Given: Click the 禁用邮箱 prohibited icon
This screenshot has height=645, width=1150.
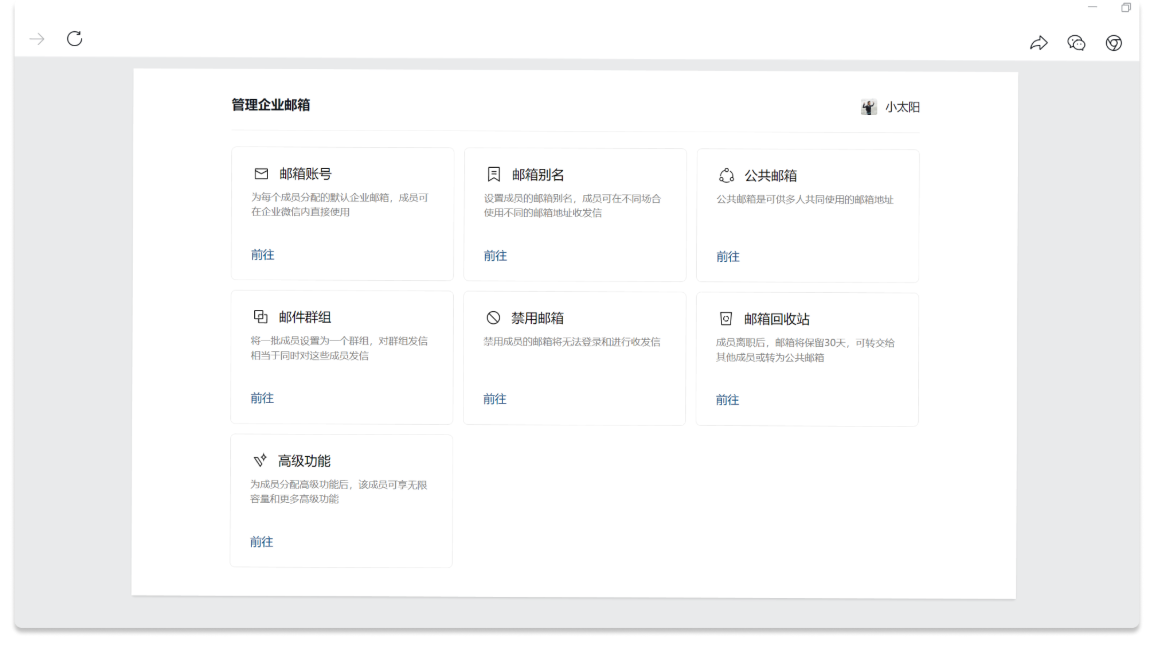Looking at the screenshot, I should 493,318.
